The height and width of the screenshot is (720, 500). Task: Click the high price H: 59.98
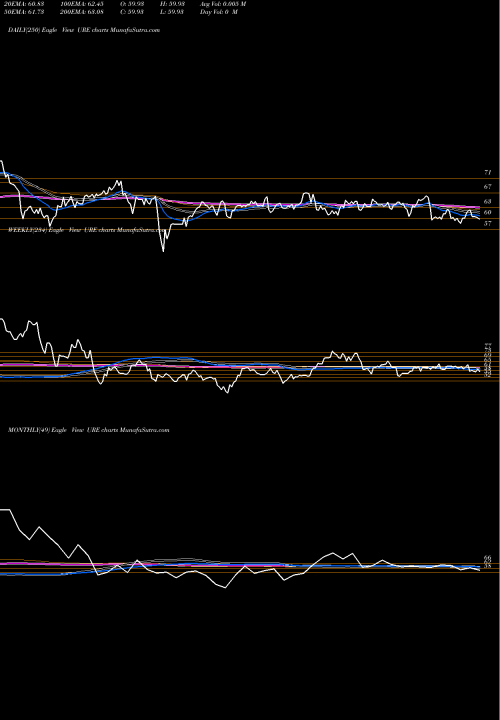[x=173, y=4]
